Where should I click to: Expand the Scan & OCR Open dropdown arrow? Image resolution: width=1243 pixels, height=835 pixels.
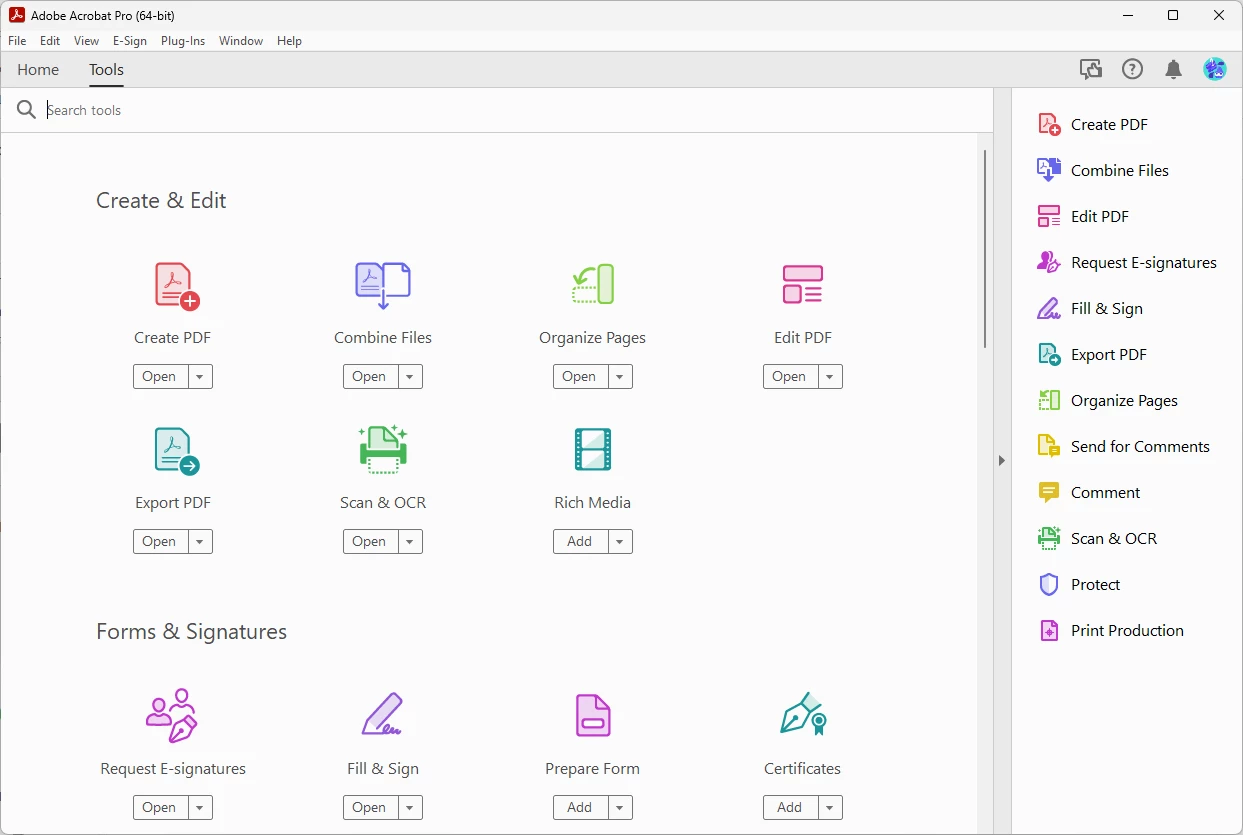(410, 542)
